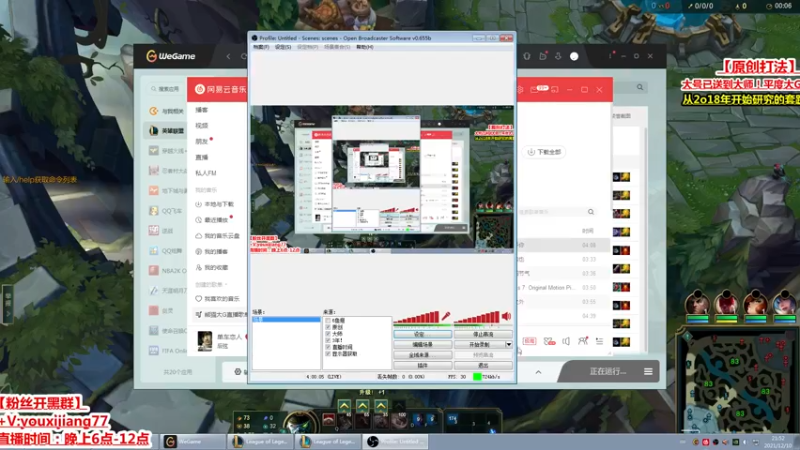
Task: Open the NetEase Music mail inbox icon
Action: click(535, 90)
